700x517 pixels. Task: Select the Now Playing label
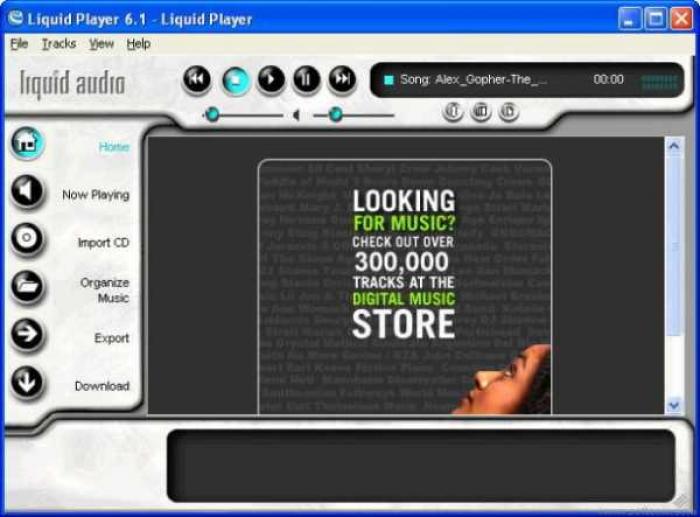point(96,195)
